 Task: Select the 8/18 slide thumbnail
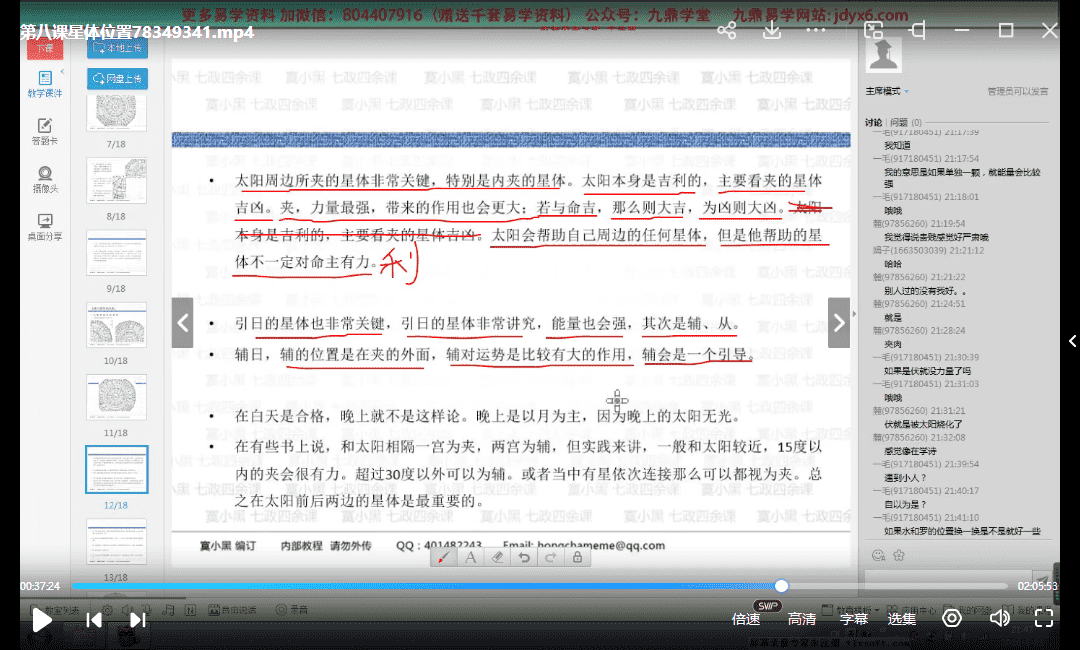pos(116,183)
